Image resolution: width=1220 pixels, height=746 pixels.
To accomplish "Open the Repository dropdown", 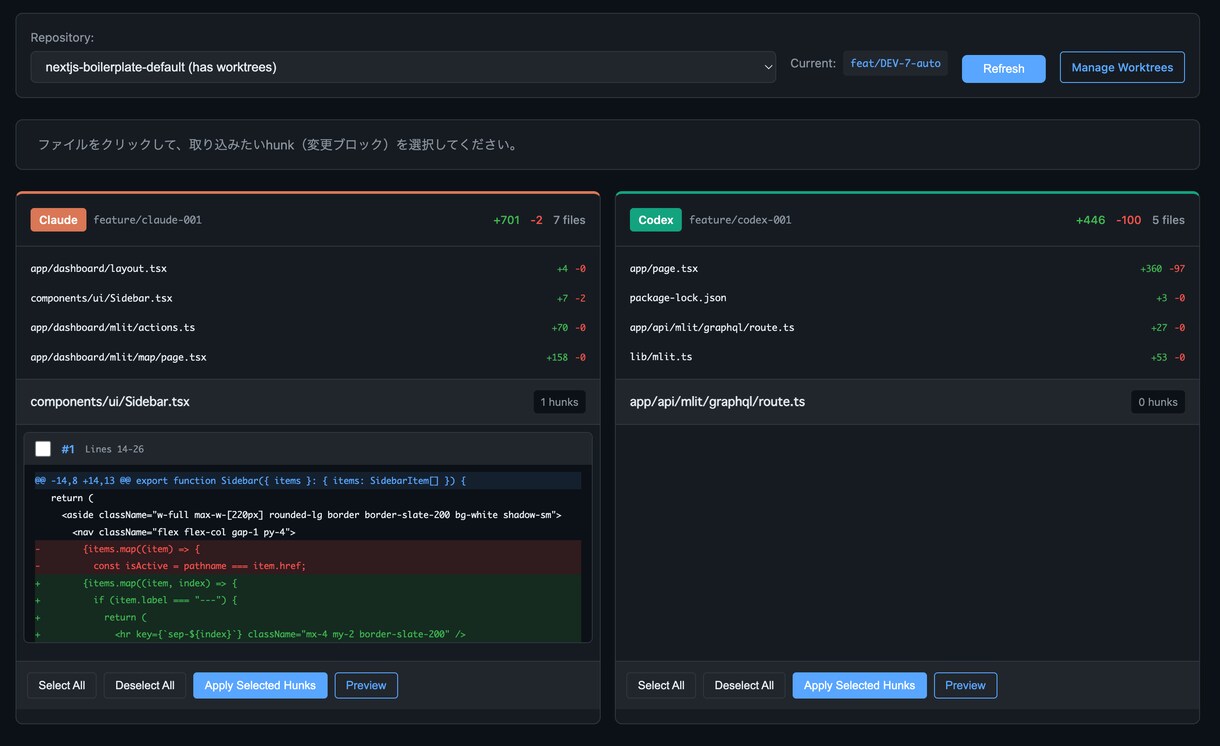I will click(403, 67).
